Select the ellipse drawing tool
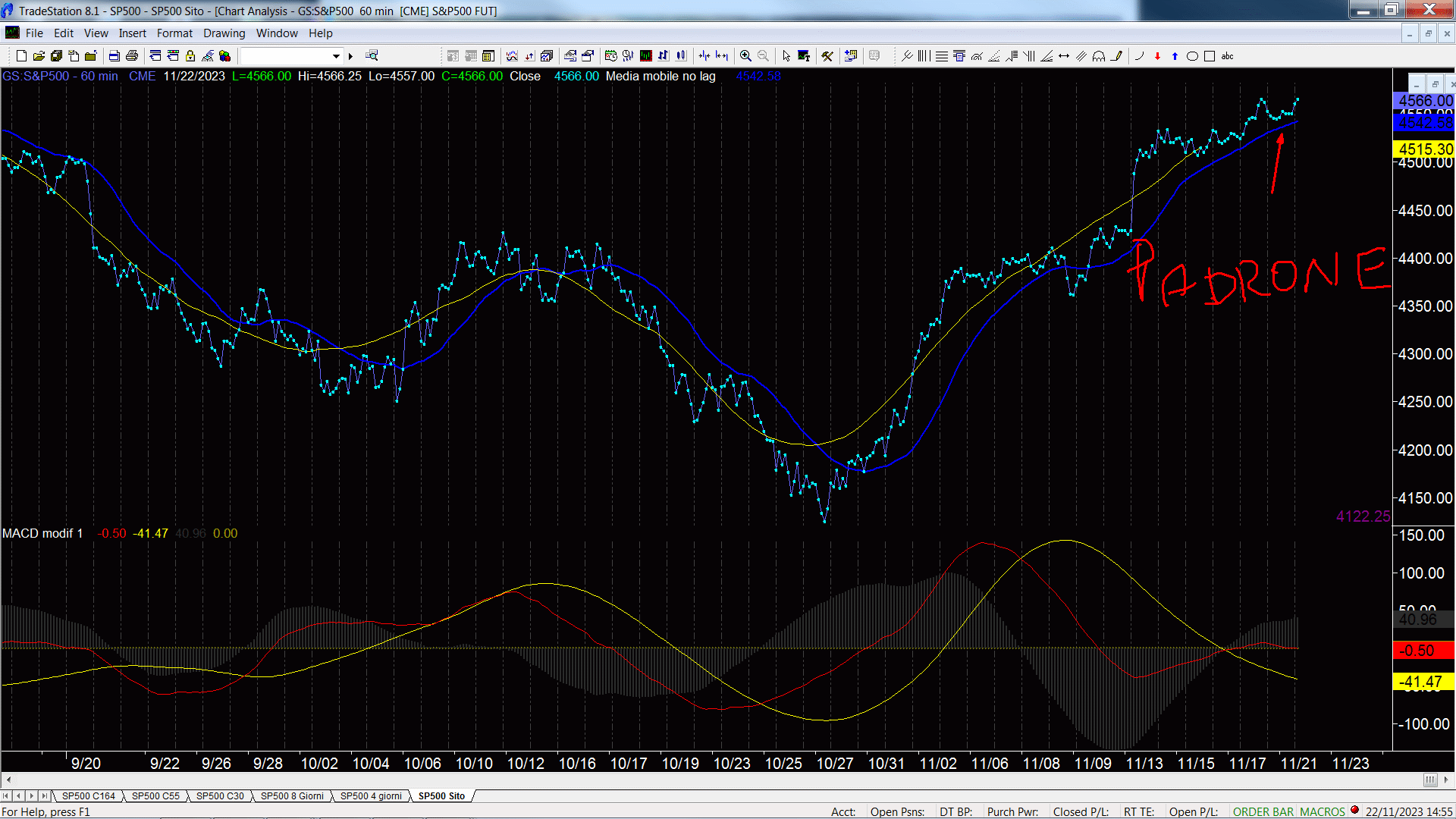The width and height of the screenshot is (1456, 819). point(1192,55)
